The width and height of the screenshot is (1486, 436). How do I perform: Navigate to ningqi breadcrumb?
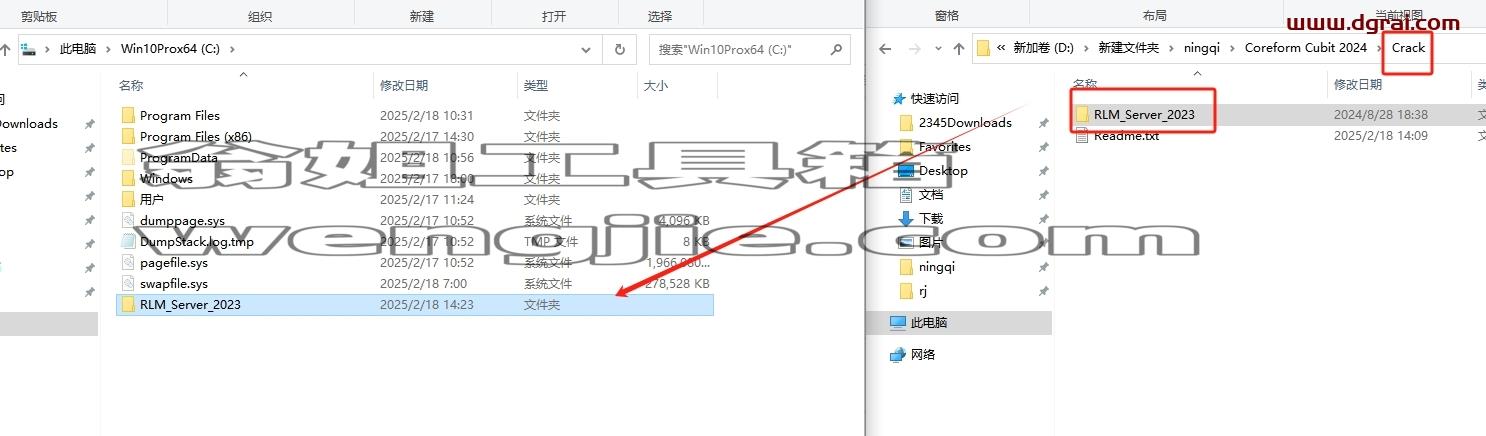(1203, 47)
